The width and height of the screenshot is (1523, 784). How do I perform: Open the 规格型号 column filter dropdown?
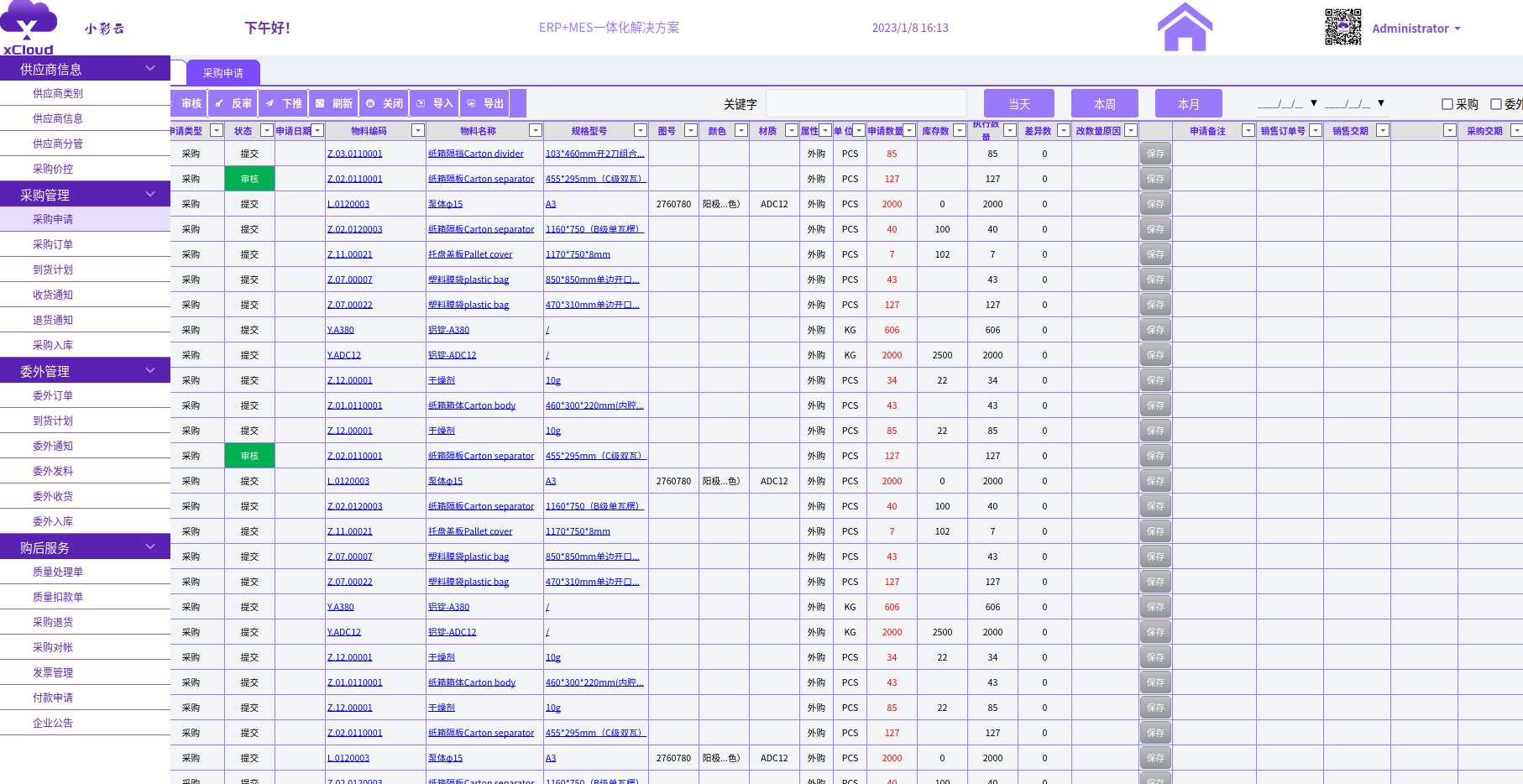pyautogui.click(x=641, y=130)
